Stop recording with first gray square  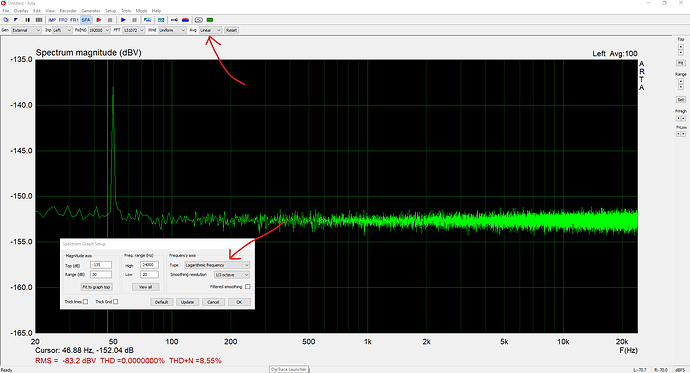pyautogui.click(x=110, y=20)
